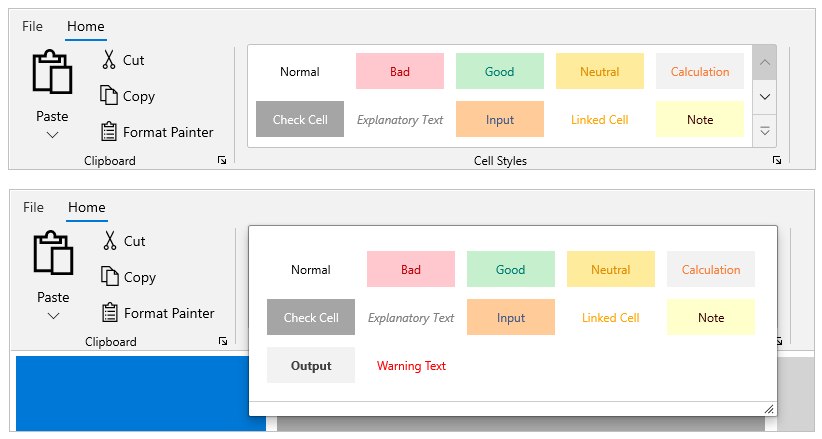Click Format Painter icon in bottom ribbon
The image size is (822, 439).
(x=110, y=313)
